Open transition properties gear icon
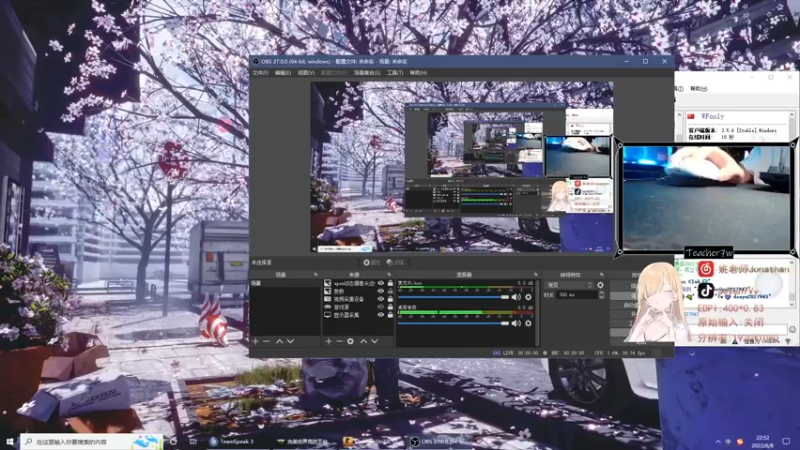The image size is (800, 450). point(601,285)
